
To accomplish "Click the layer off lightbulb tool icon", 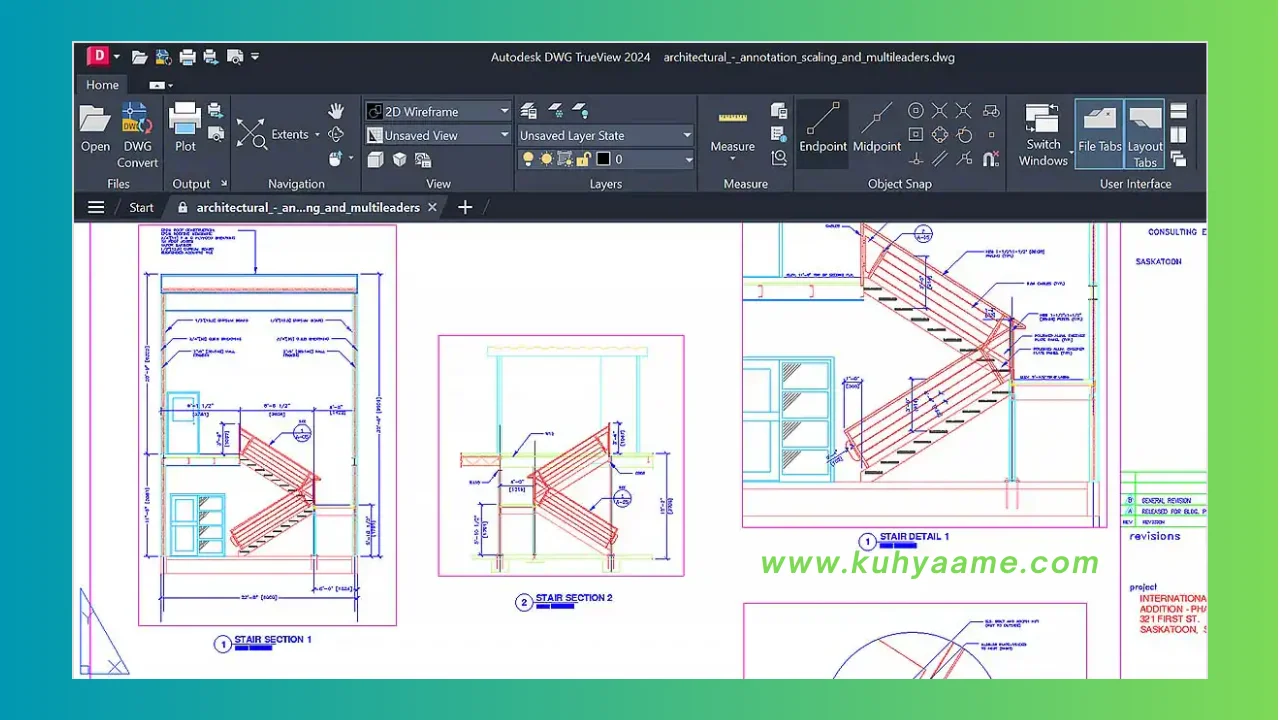I will coord(579,110).
